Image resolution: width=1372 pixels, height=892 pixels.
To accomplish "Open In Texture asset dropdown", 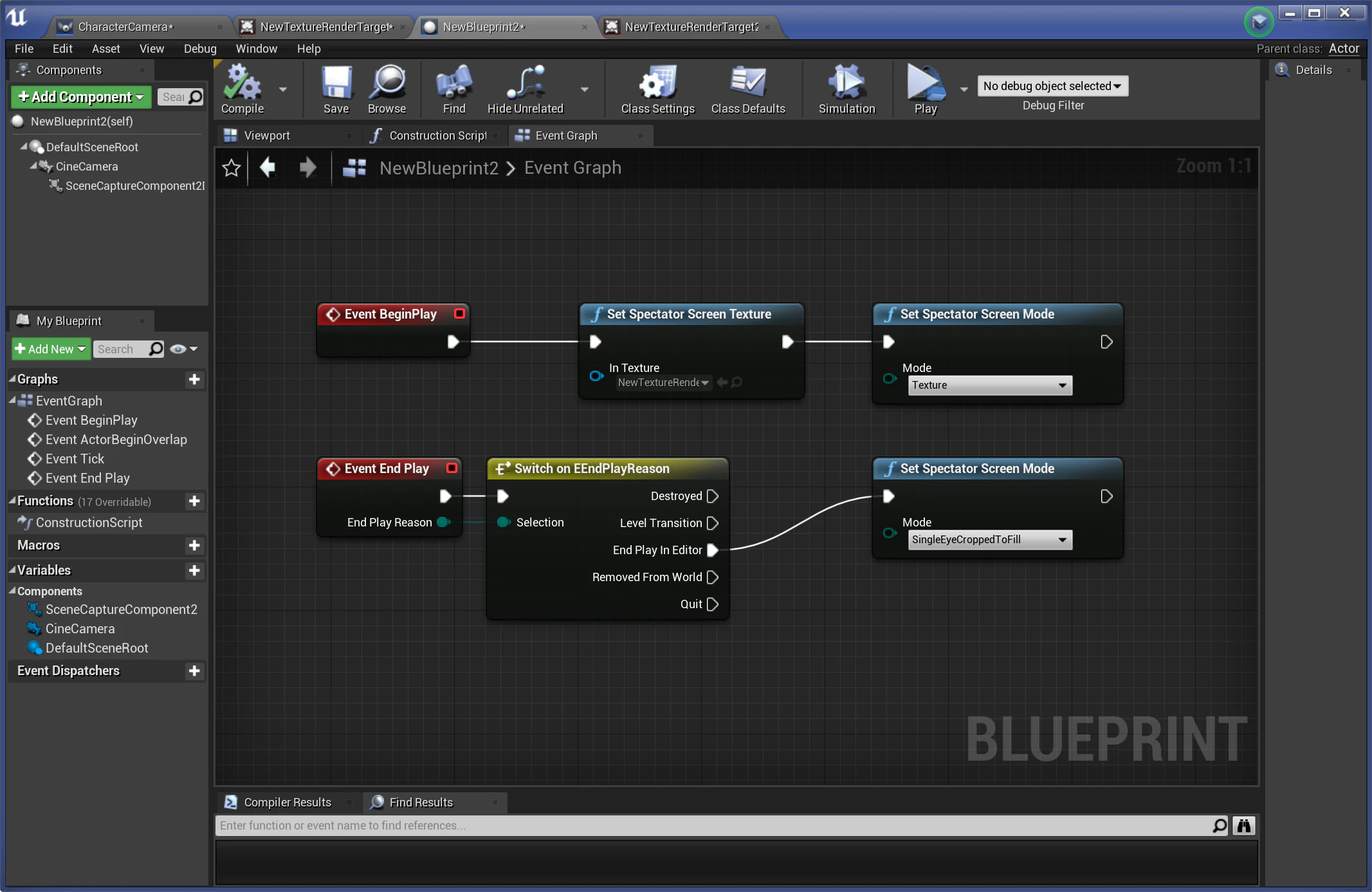I will pos(663,383).
